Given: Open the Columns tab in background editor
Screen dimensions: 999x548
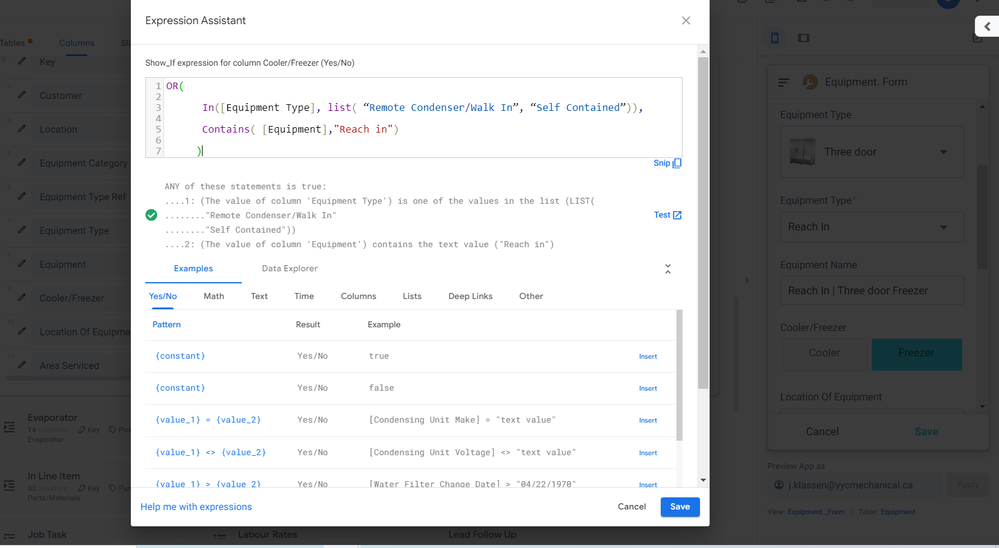Looking at the screenshot, I should click(x=76, y=43).
